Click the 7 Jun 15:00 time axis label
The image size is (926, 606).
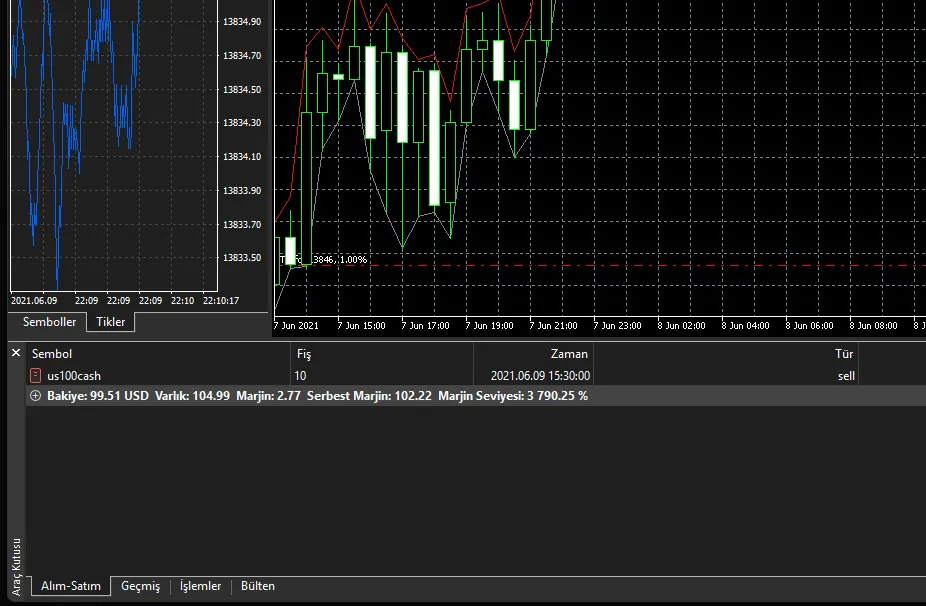click(361, 325)
